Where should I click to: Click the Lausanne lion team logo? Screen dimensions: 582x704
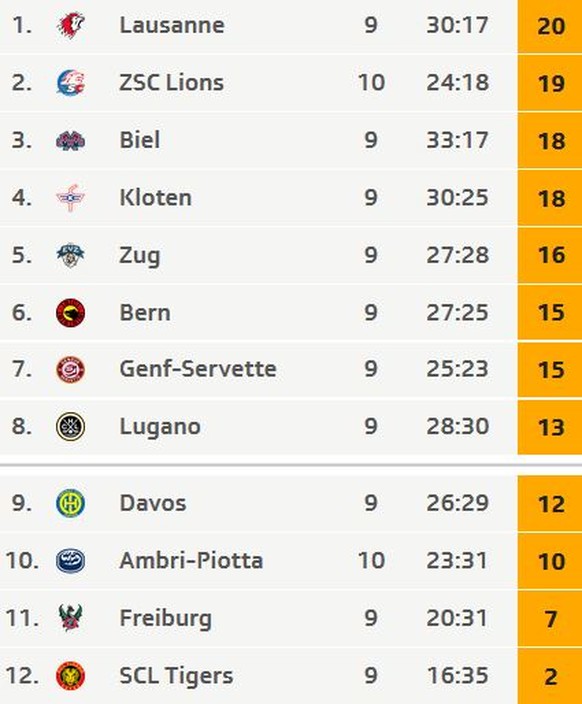71,25
